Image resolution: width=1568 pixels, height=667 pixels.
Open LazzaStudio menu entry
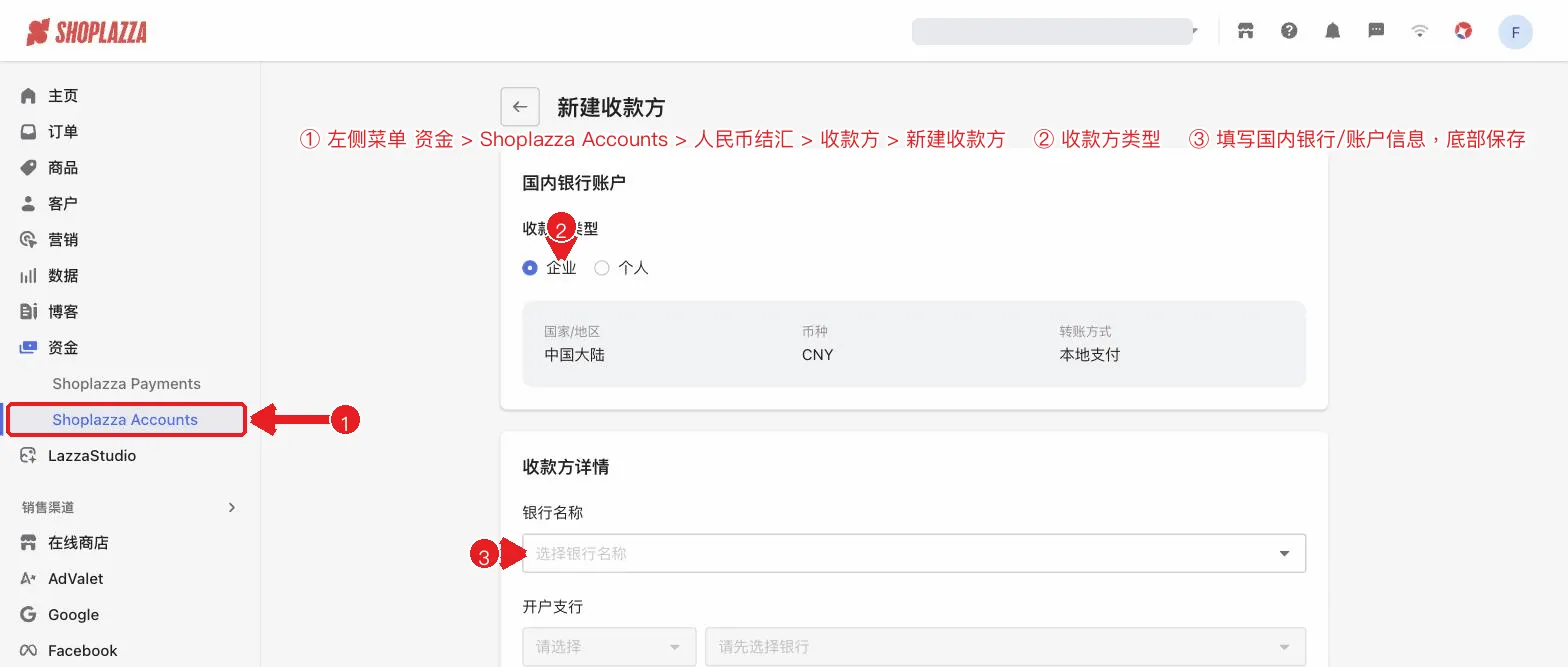coord(92,456)
